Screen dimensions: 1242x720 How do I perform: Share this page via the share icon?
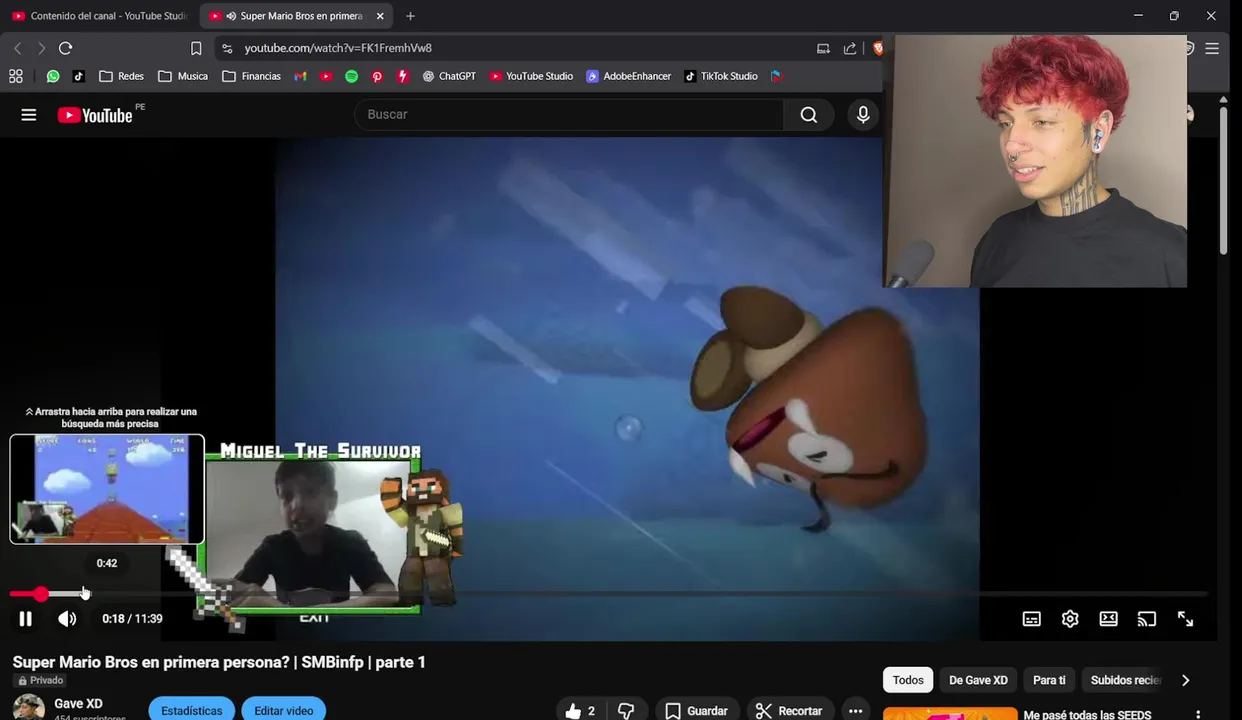(850, 48)
